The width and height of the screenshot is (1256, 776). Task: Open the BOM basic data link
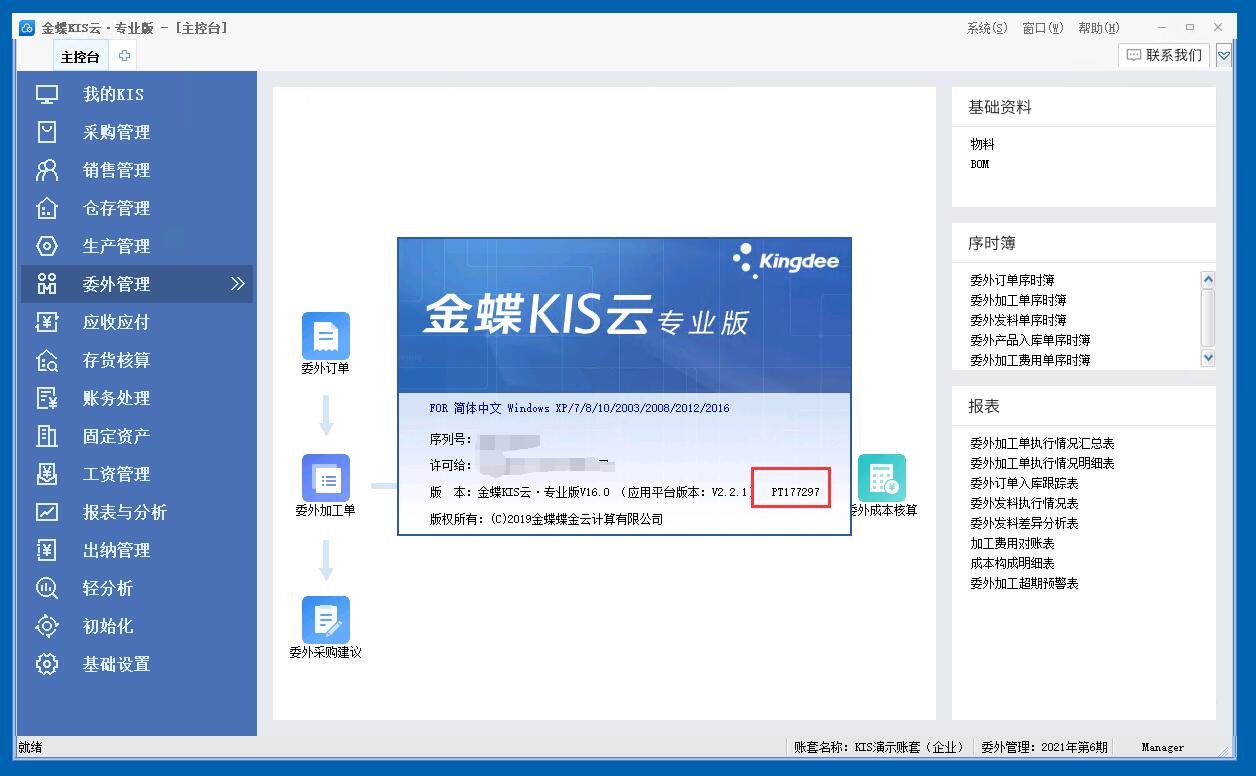(x=980, y=164)
